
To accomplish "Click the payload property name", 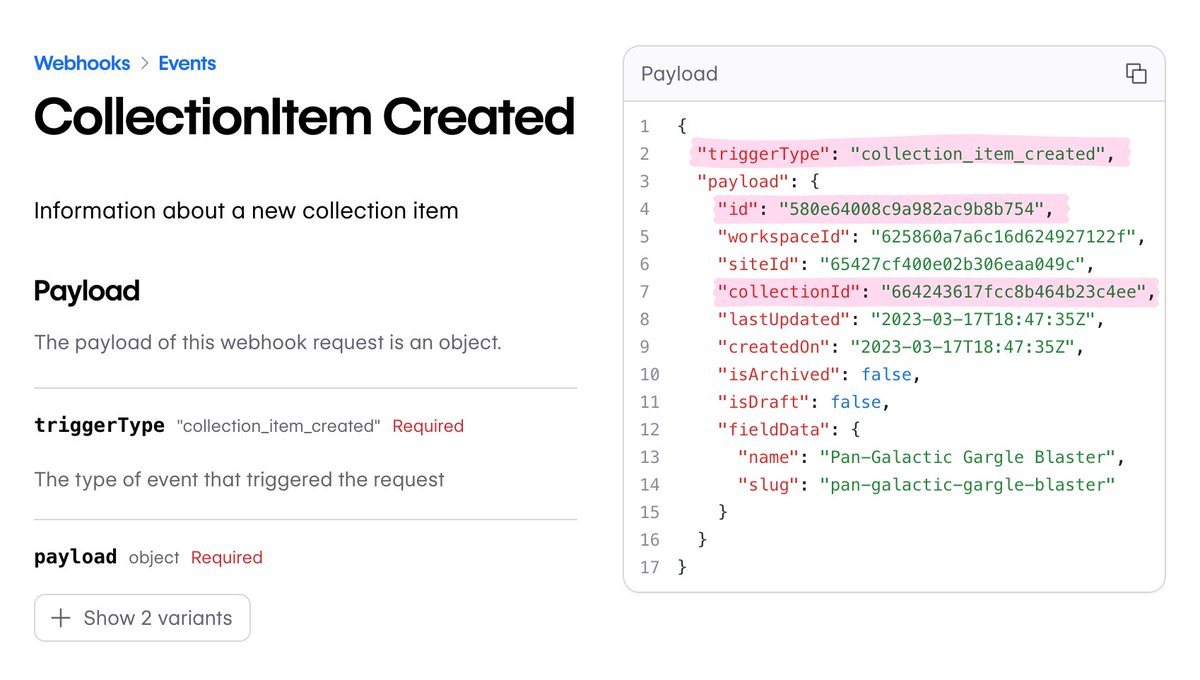I will pyautogui.click(x=75, y=557).
